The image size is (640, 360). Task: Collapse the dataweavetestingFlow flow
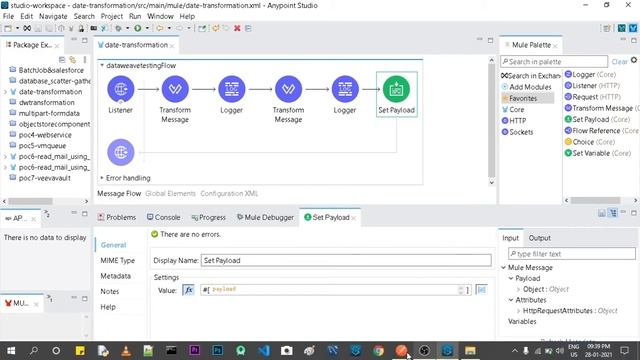(x=102, y=65)
